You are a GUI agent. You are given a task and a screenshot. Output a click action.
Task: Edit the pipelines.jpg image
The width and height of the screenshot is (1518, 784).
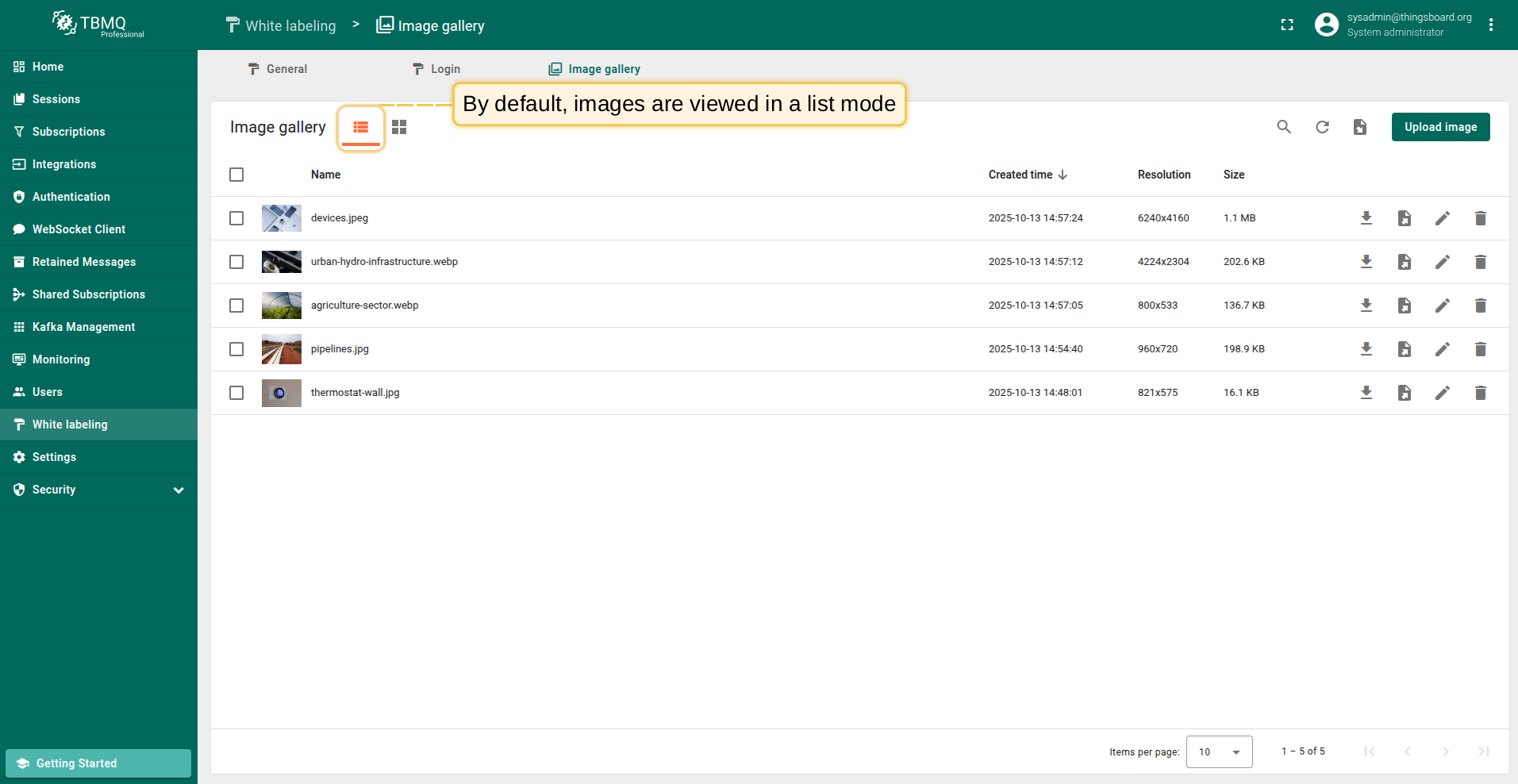pyautogui.click(x=1443, y=349)
